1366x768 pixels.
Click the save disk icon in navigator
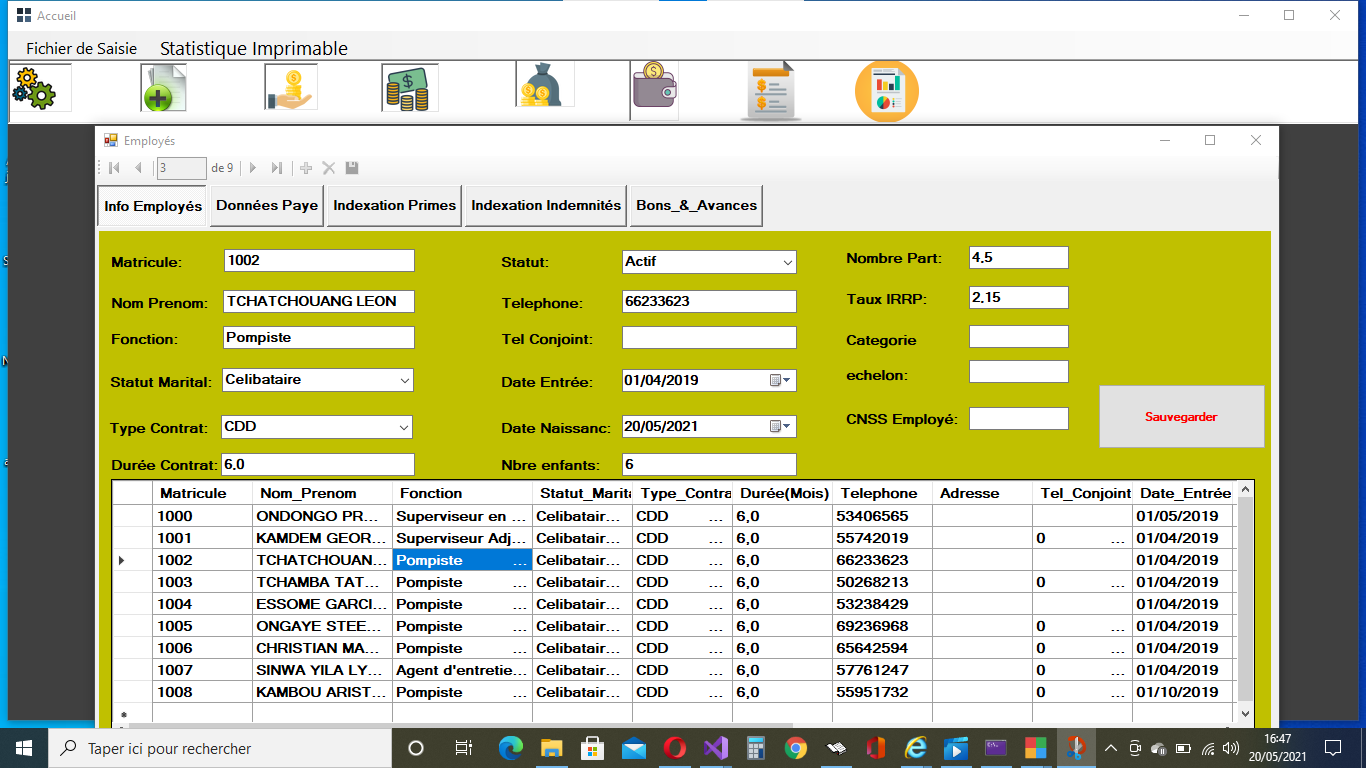[352, 168]
